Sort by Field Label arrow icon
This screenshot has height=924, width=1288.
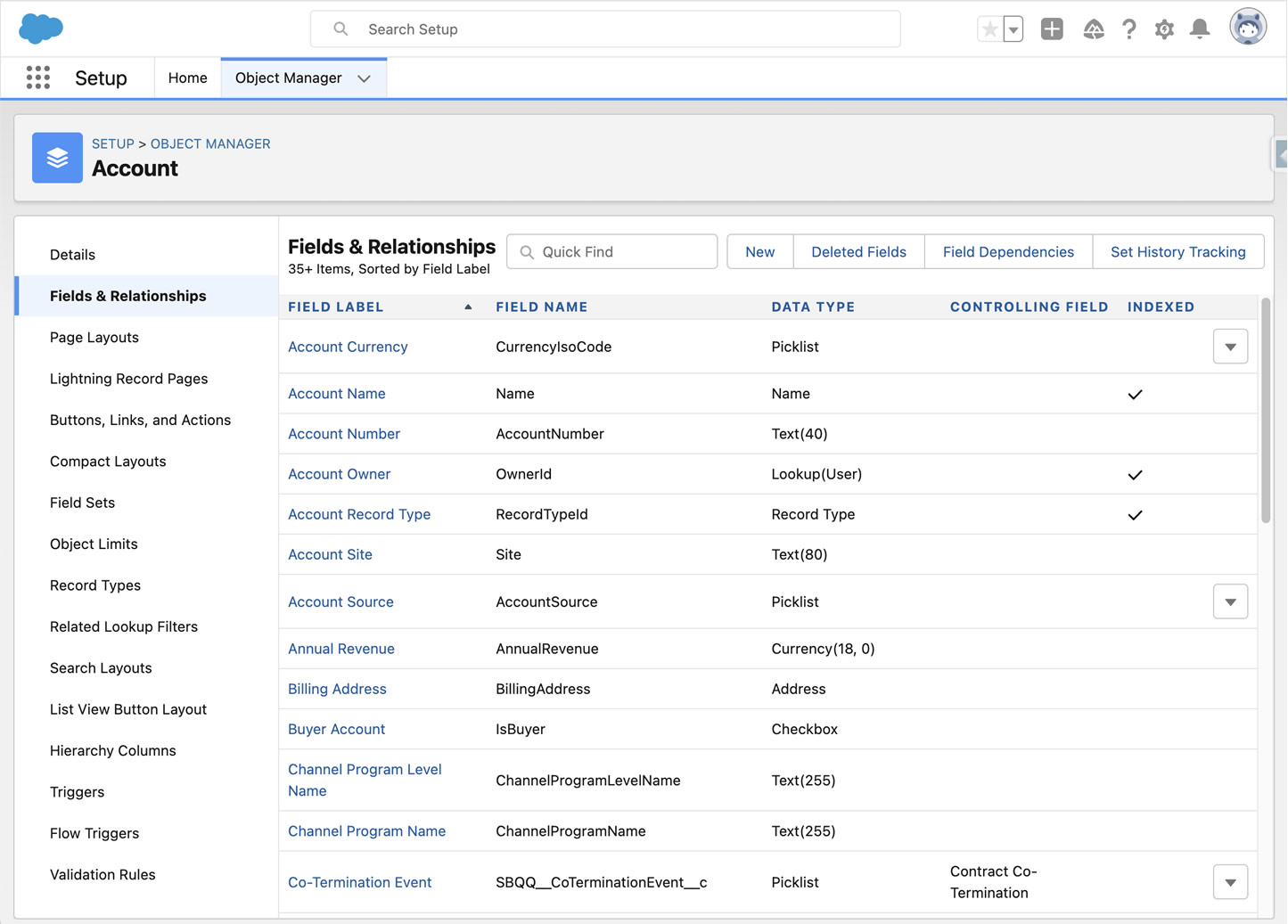[x=468, y=307]
